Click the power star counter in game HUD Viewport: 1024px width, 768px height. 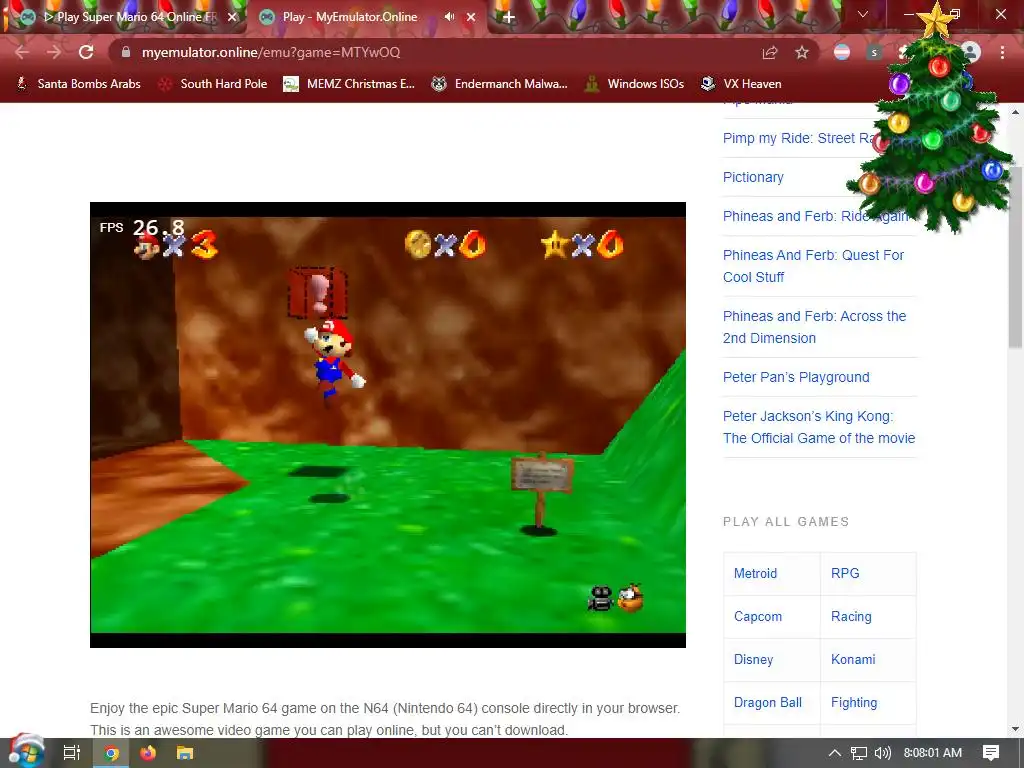(x=582, y=244)
